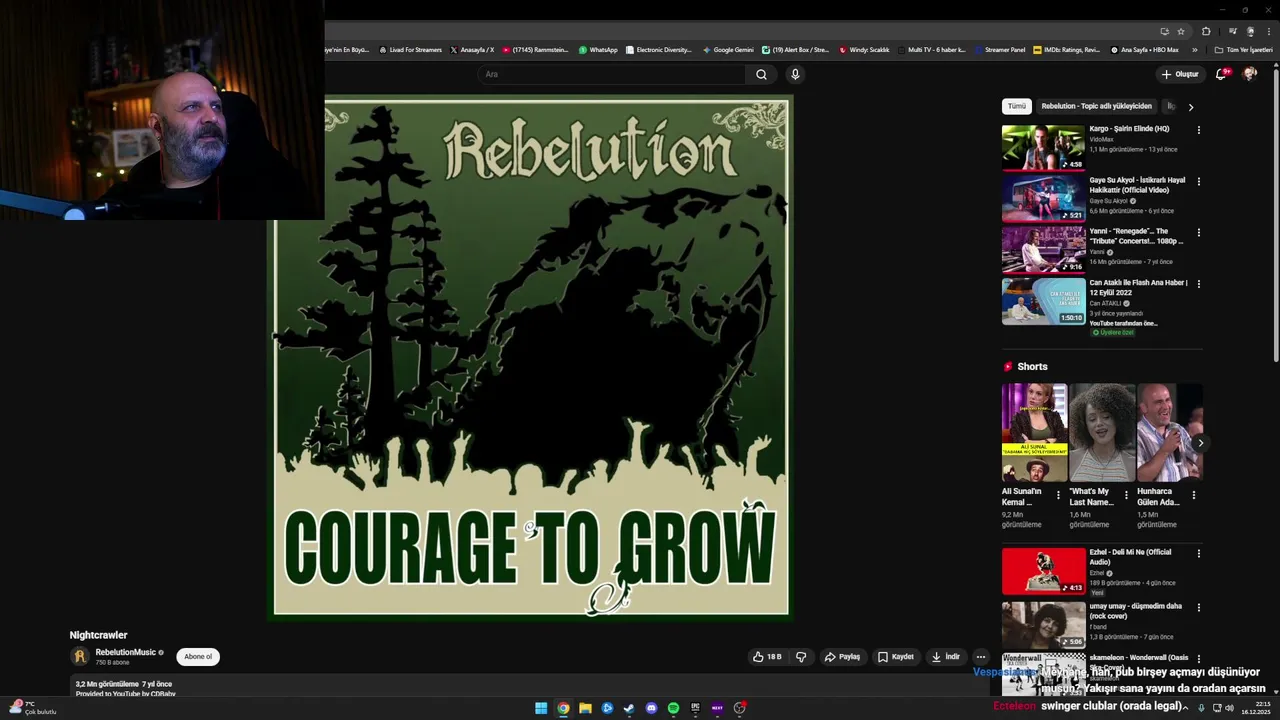Open options for the What's My Last Name short
1280x720 pixels.
[1126, 494]
